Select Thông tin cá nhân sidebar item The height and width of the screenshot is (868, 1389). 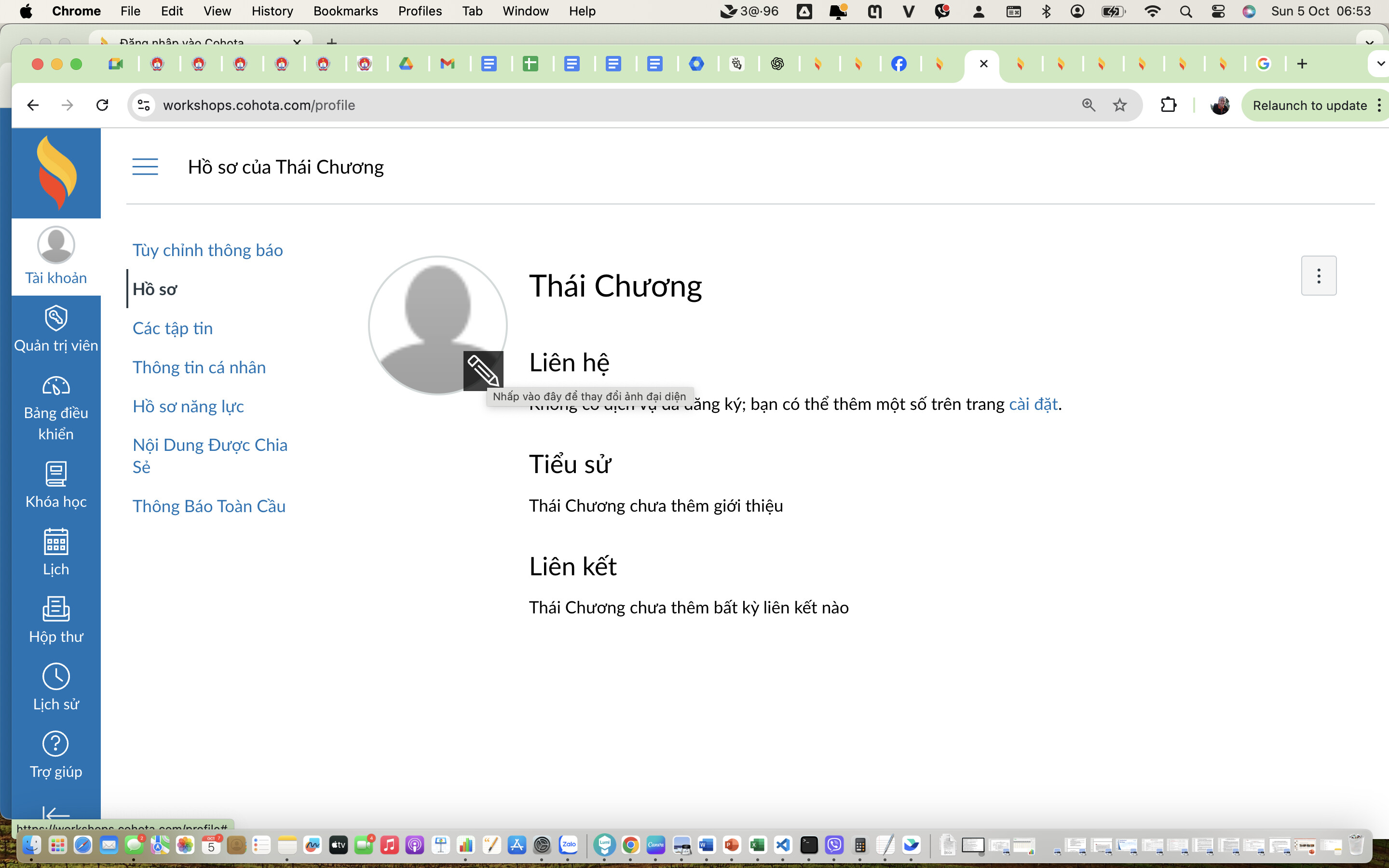pos(199,367)
